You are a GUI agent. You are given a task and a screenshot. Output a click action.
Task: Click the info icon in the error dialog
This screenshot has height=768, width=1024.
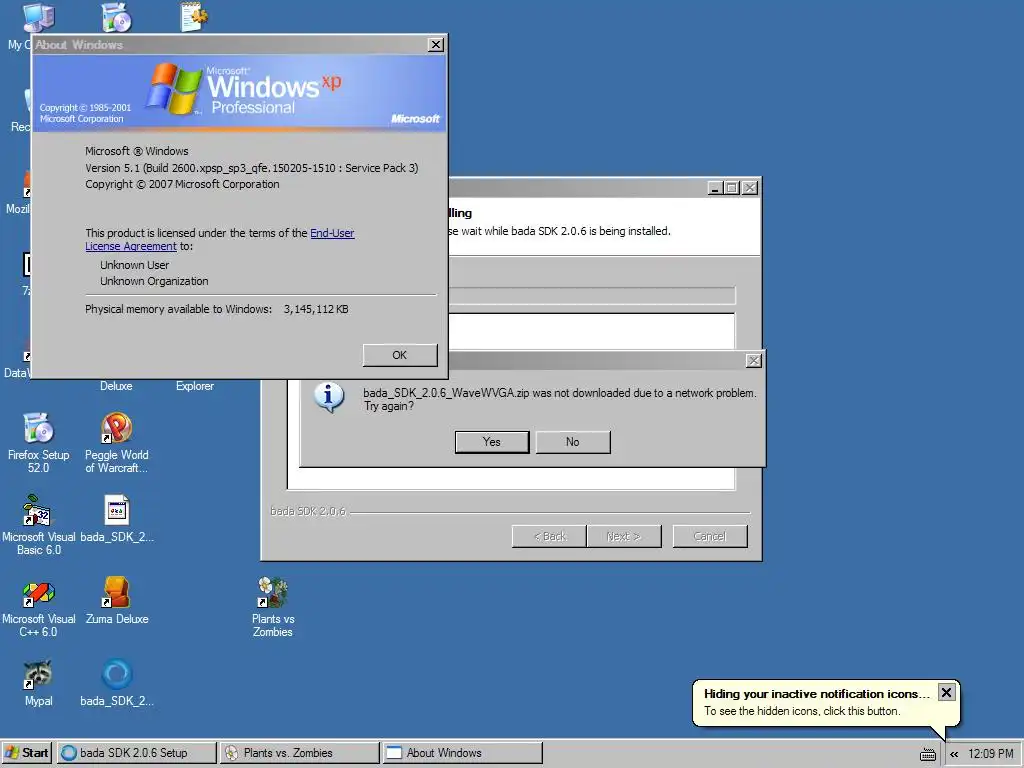pos(329,396)
